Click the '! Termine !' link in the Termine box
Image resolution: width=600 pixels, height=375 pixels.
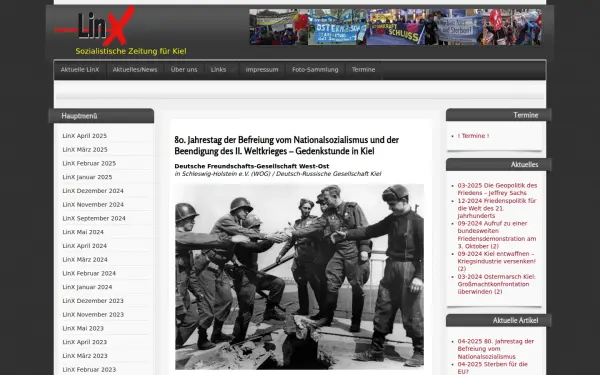click(x=473, y=136)
